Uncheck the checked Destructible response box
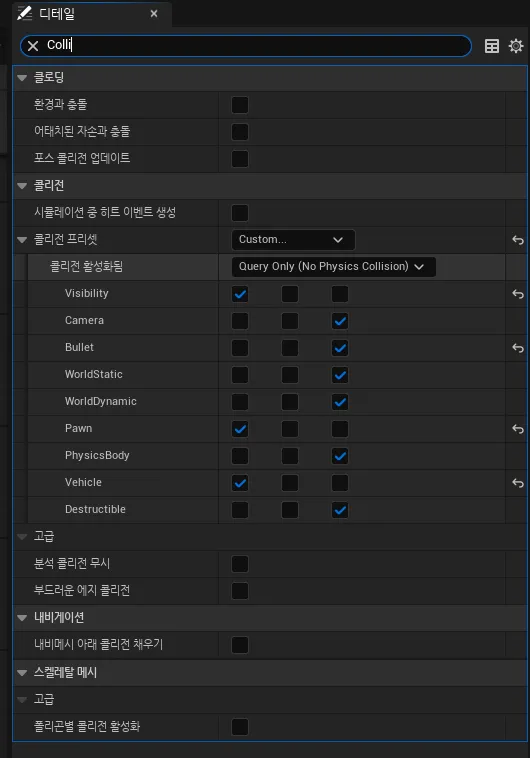This screenshot has height=758, width=530. [340, 510]
